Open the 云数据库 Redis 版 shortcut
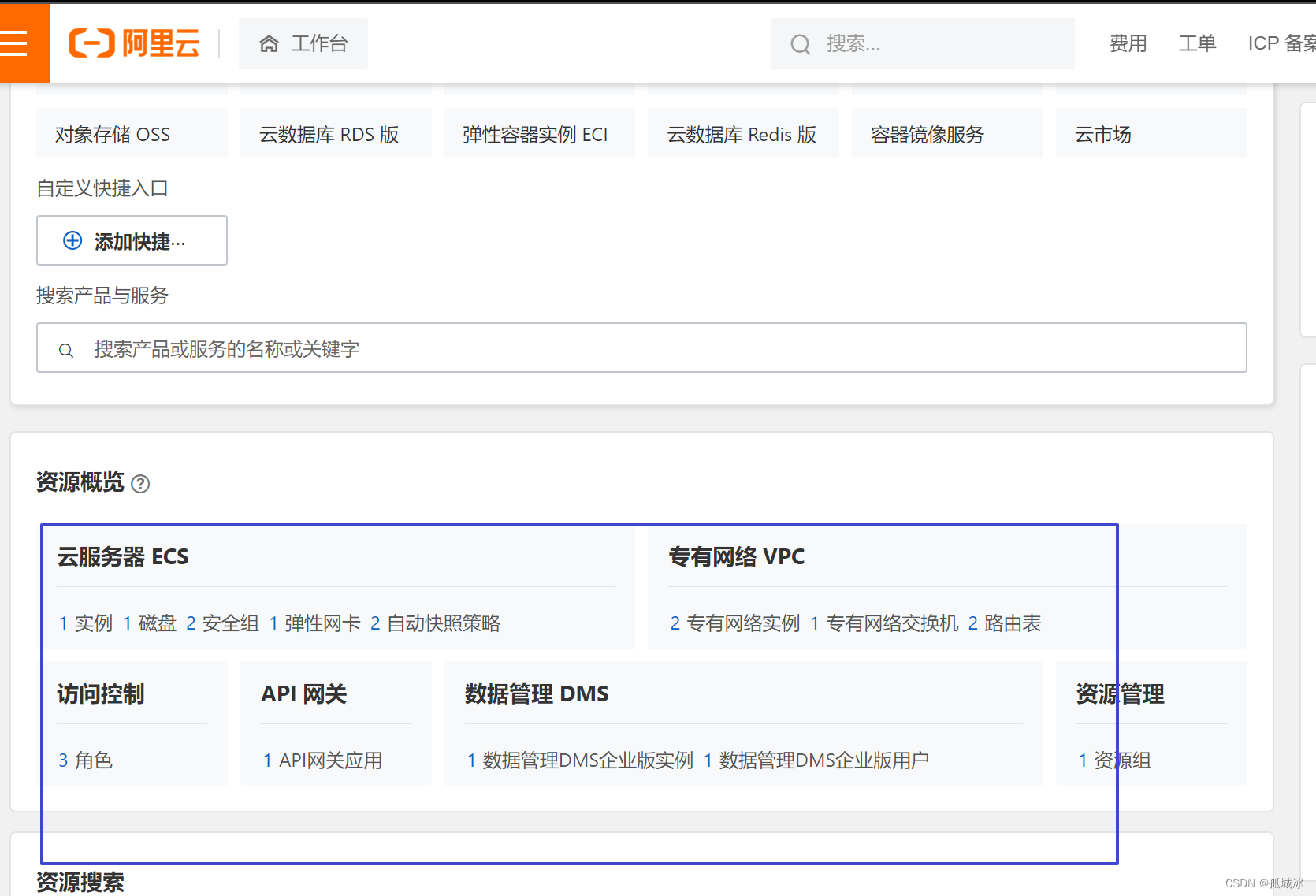Screen dimensions: 1316x896 (x=743, y=134)
